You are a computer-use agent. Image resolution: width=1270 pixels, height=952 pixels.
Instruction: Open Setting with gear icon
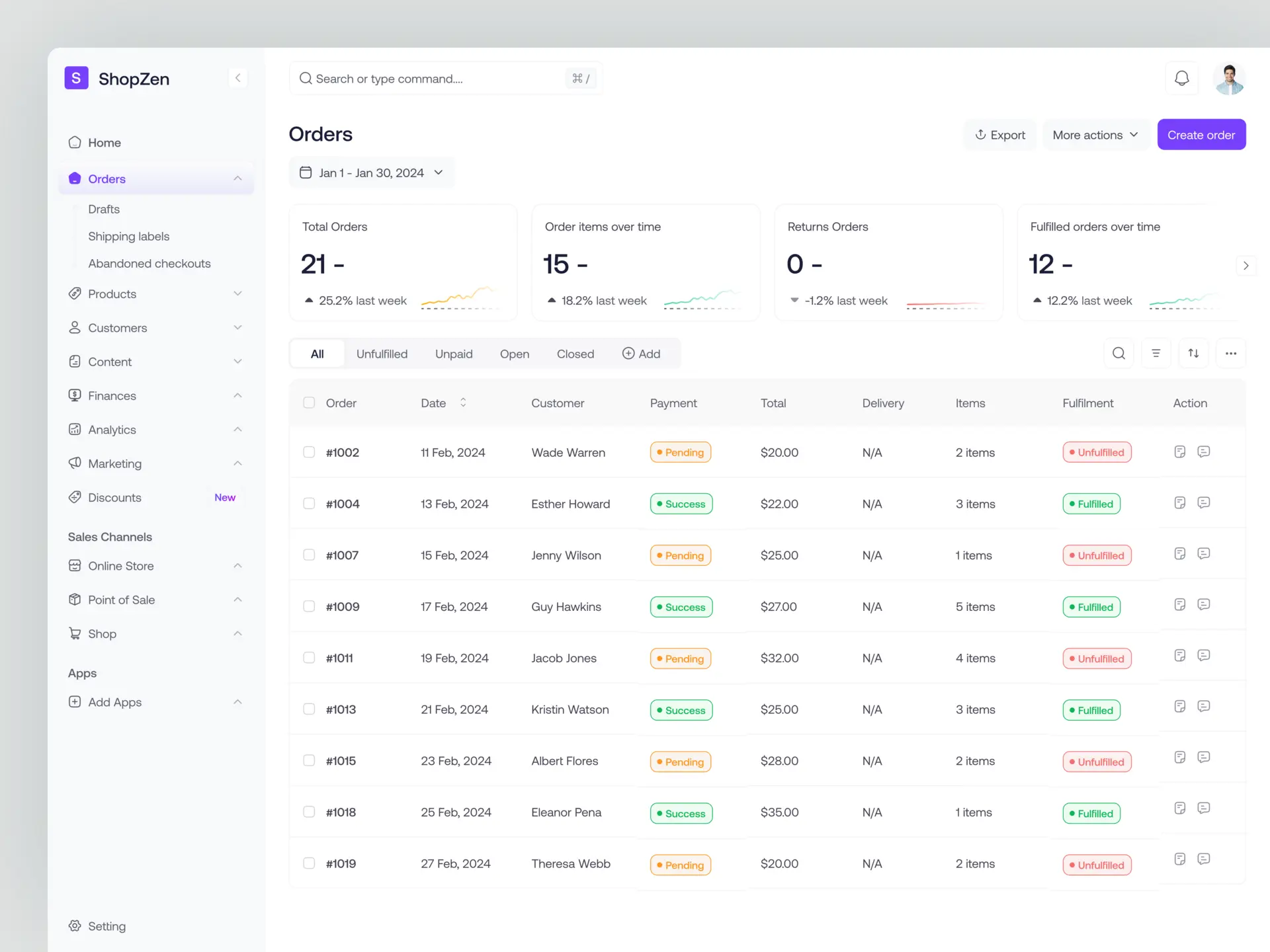97,926
